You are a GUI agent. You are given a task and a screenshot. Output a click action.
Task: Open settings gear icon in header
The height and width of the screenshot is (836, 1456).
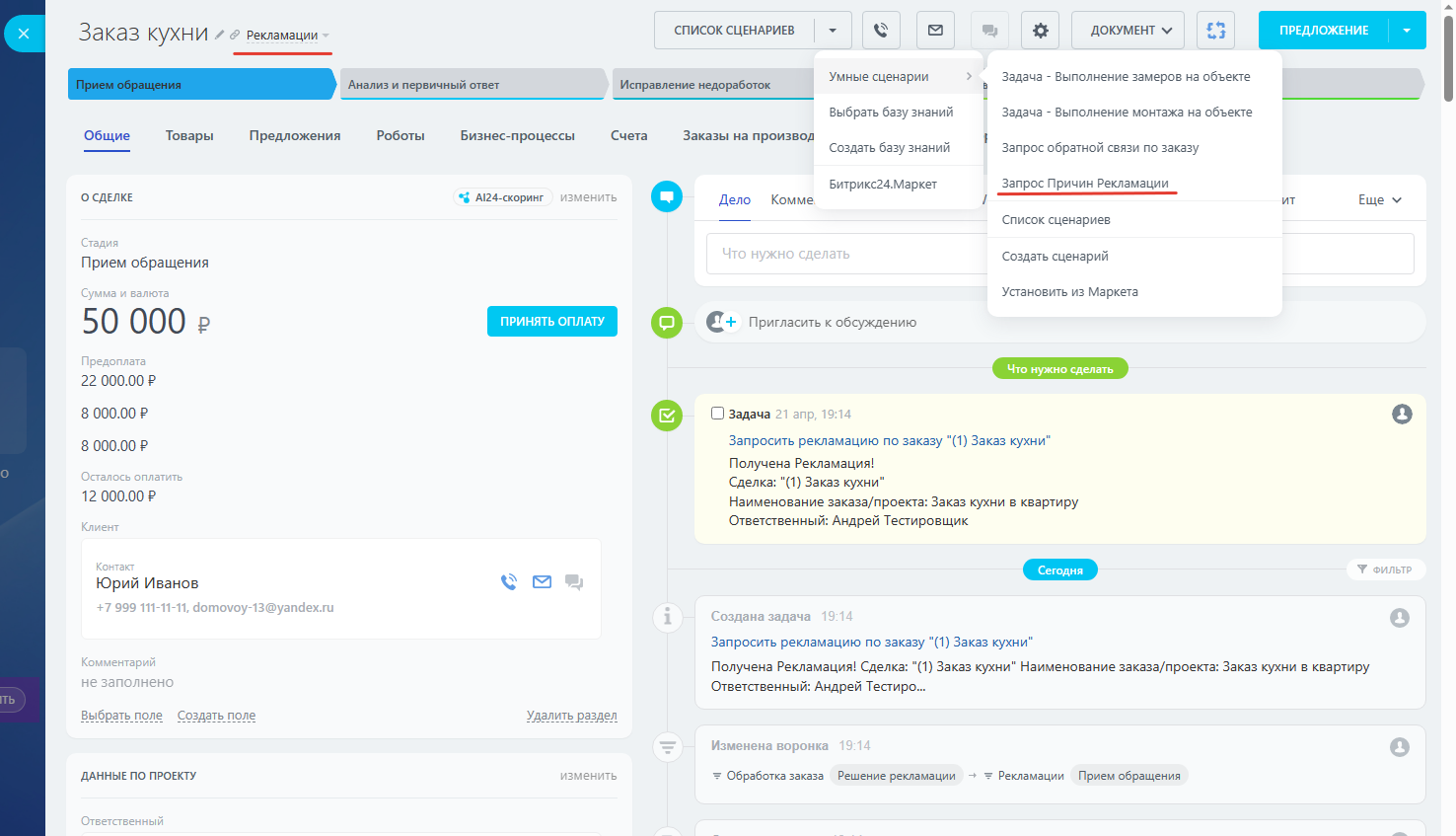(1040, 31)
